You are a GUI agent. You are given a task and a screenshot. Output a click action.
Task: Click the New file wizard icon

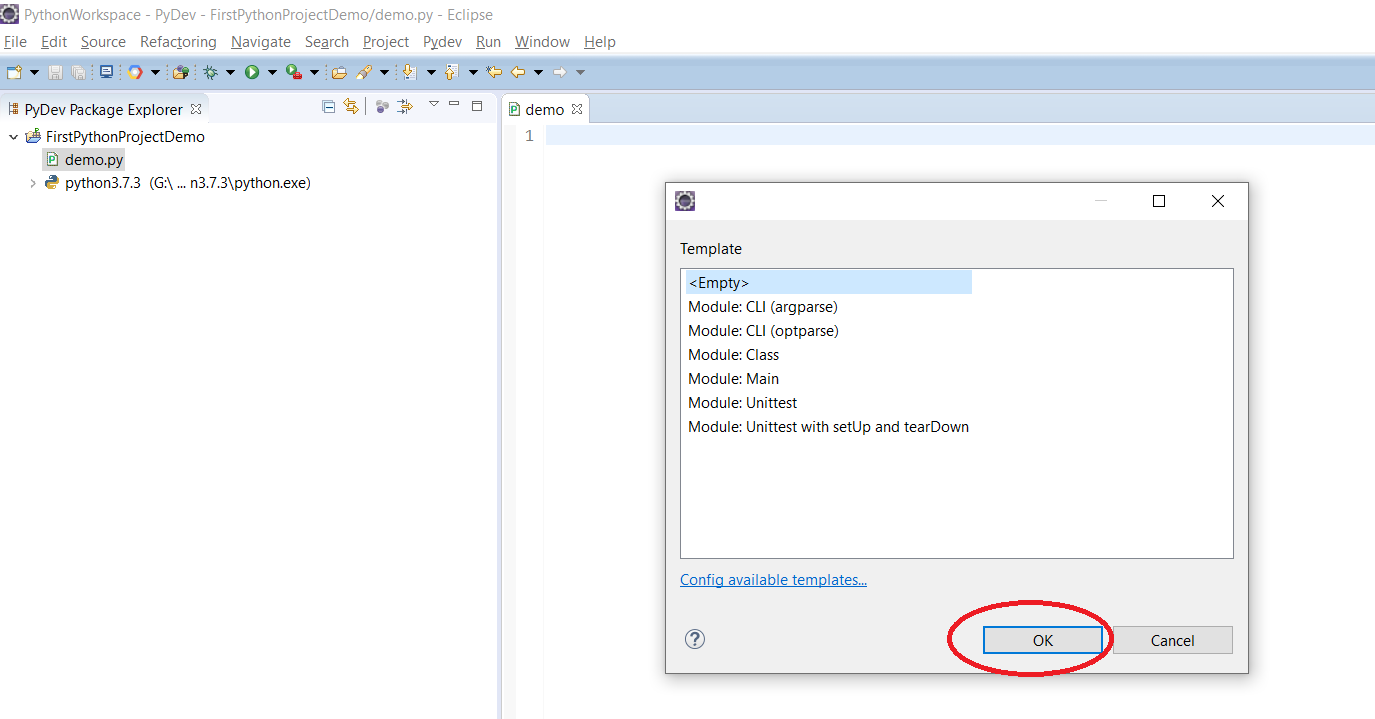(14, 72)
